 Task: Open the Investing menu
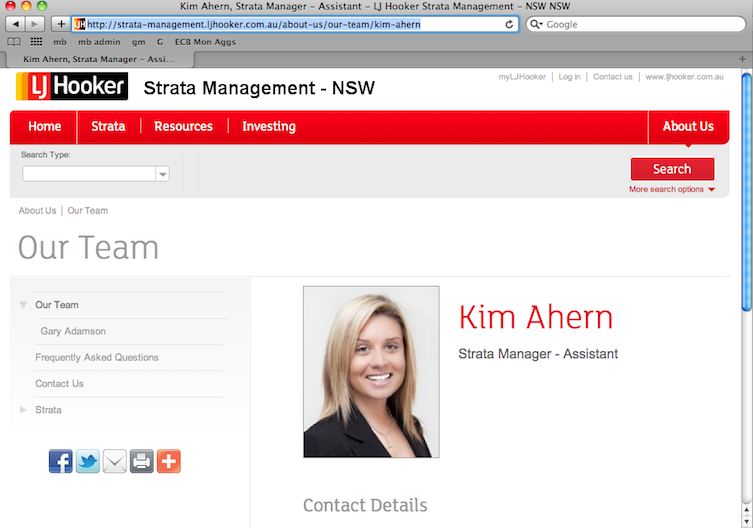pos(269,126)
